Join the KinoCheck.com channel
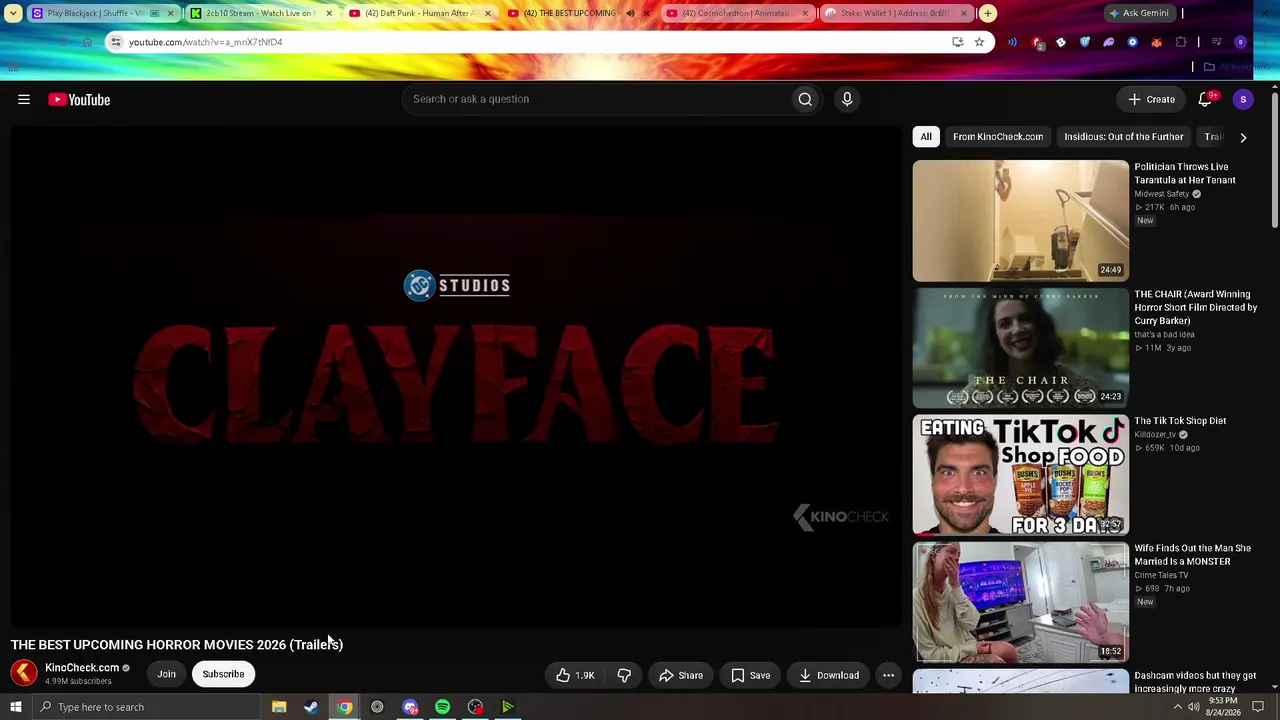 pos(166,674)
